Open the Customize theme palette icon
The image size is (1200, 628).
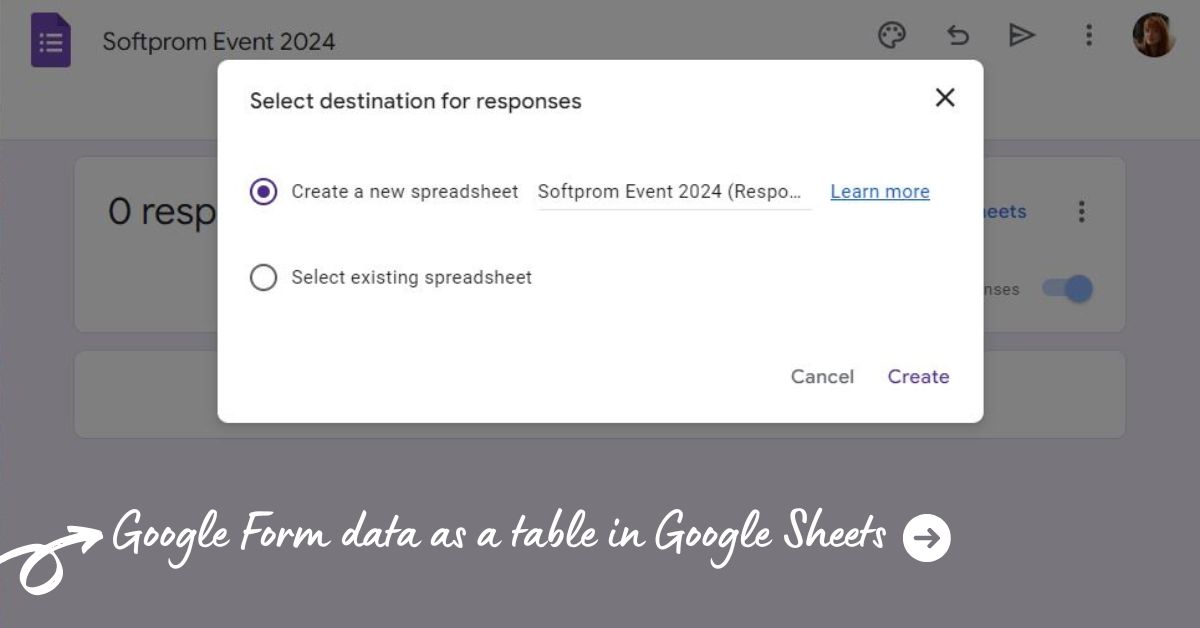point(892,35)
